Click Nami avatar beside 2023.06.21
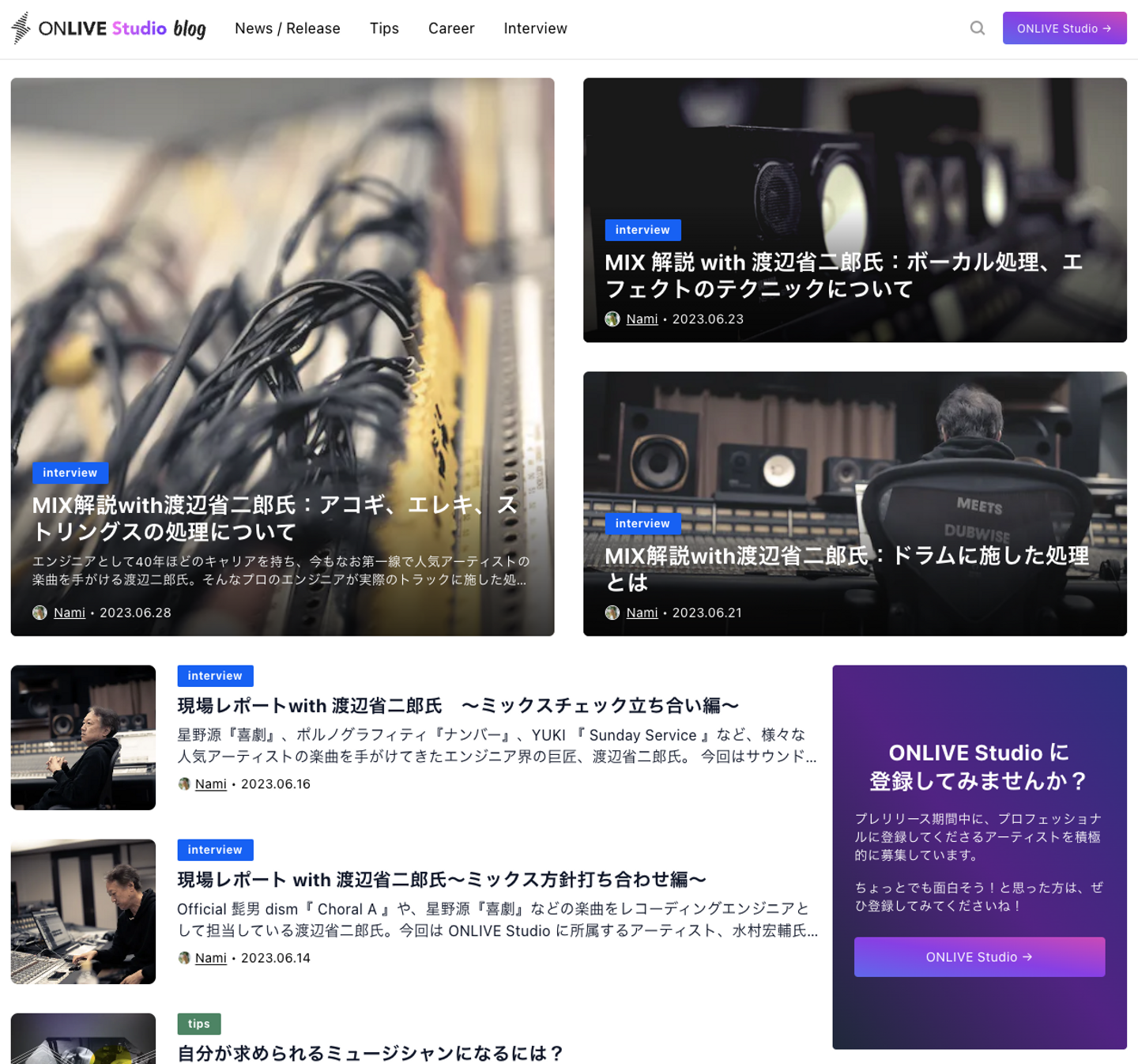The width and height of the screenshot is (1138, 1064). coord(612,613)
